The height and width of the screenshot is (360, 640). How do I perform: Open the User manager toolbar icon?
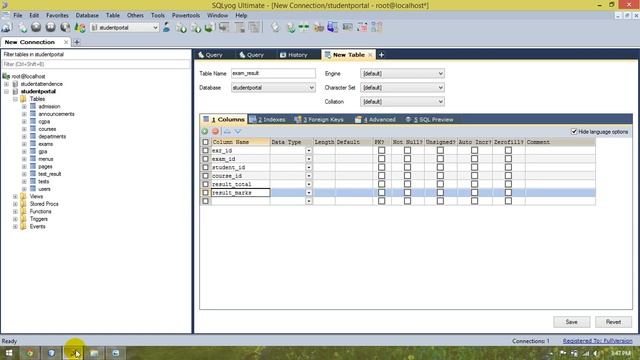pyautogui.click(x=167, y=27)
